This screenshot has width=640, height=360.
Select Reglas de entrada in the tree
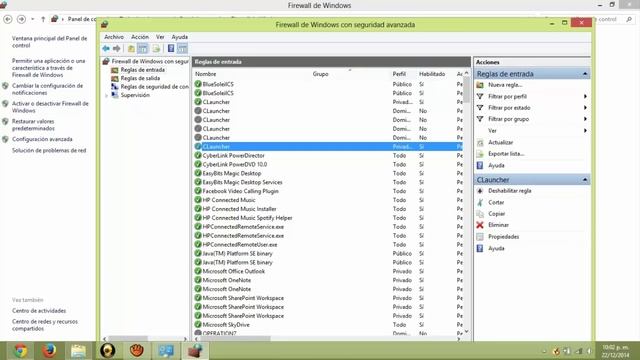point(142,70)
